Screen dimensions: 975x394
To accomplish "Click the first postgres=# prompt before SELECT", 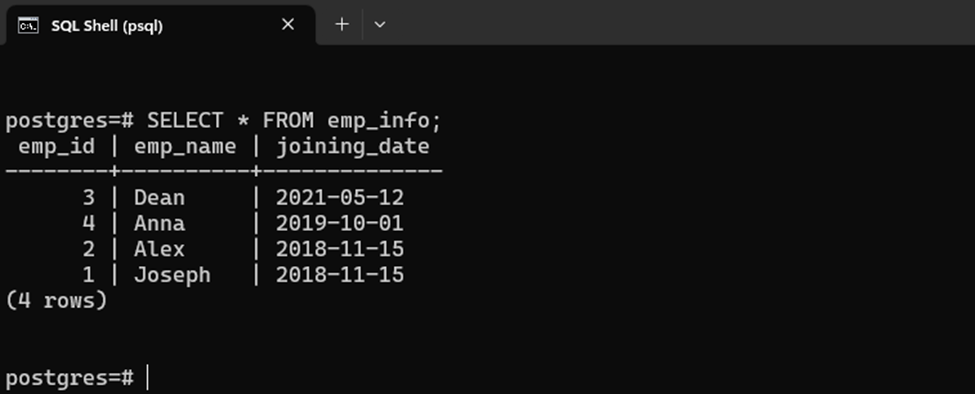I will click(x=70, y=121).
